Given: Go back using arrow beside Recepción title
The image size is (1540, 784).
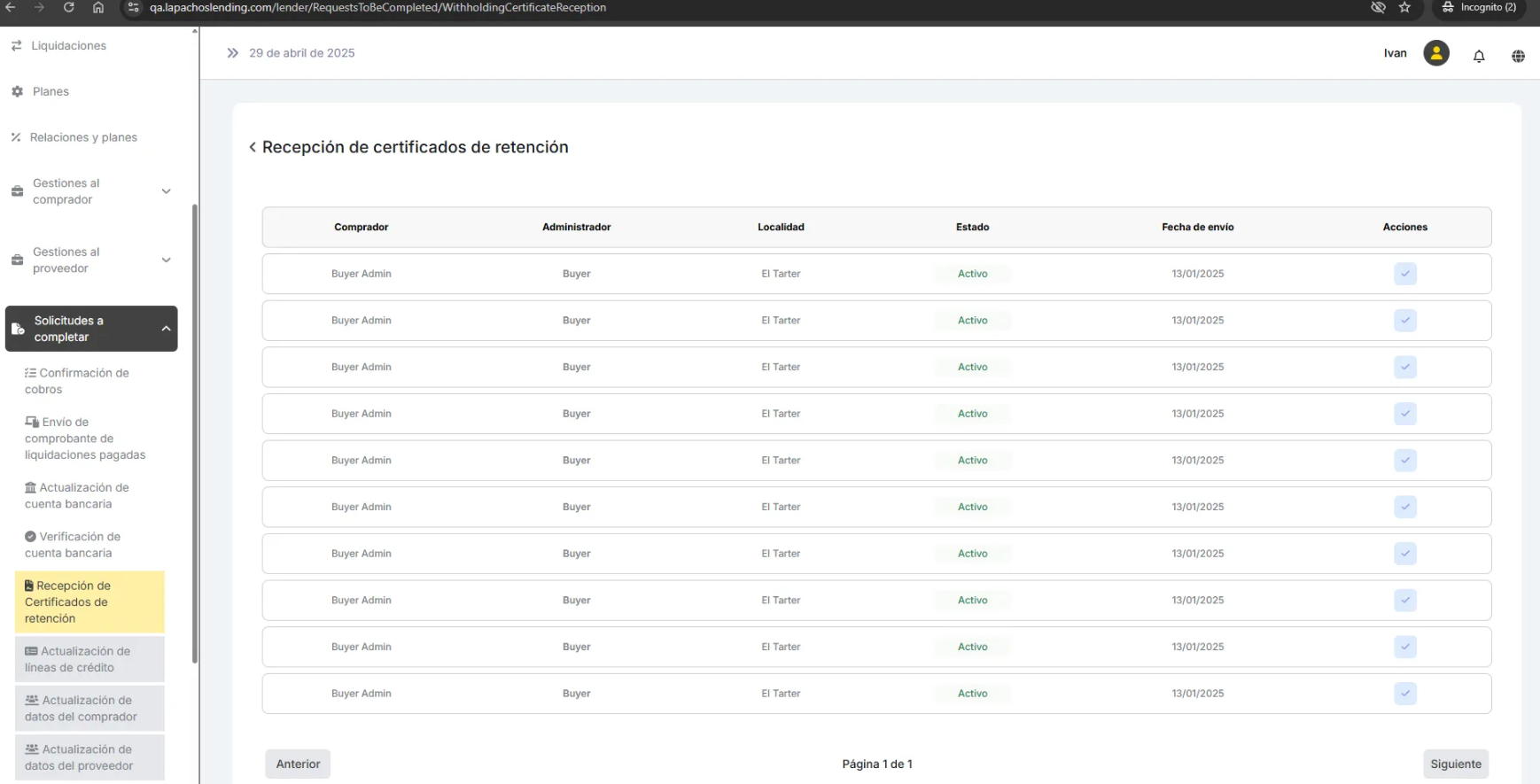Looking at the screenshot, I should pyautogui.click(x=253, y=147).
